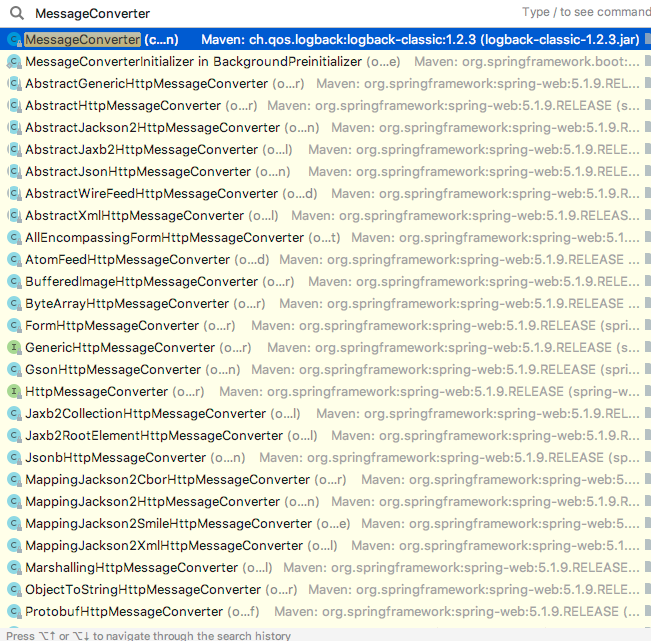The width and height of the screenshot is (651, 641).
Task: Click class icon for ByteArrayHttpMessageConverter
Action: (15, 304)
